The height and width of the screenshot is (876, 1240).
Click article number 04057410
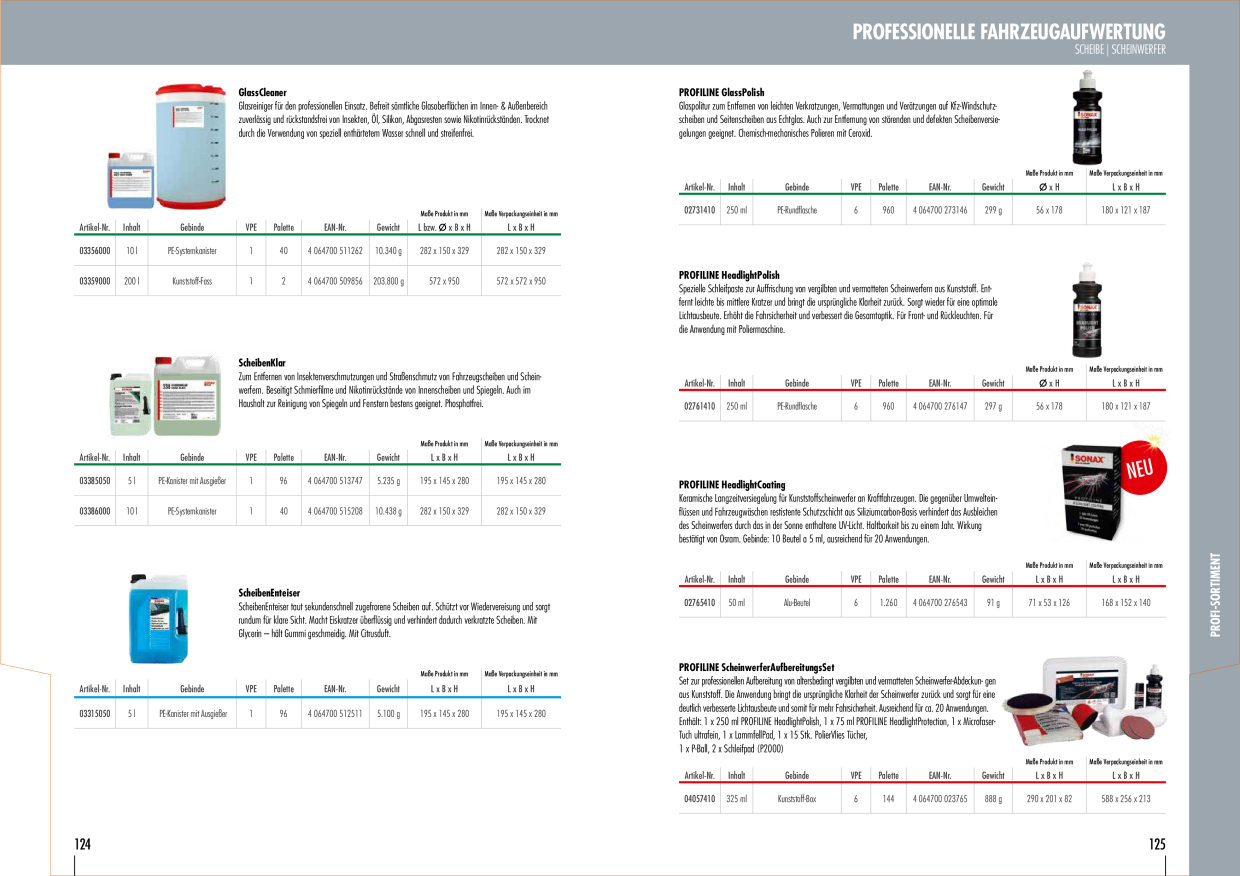[699, 799]
